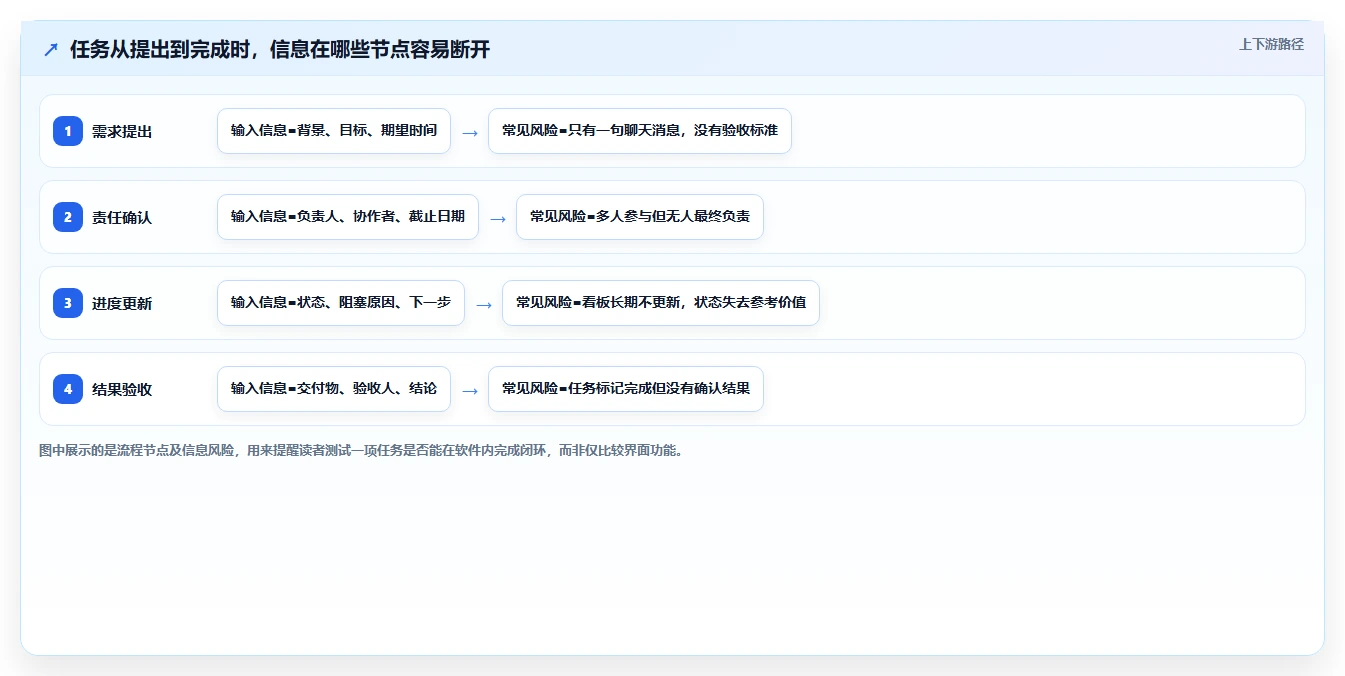Click the arrow in the 结果验收 row
Screen dimensions: 1345x676
coord(470,390)
